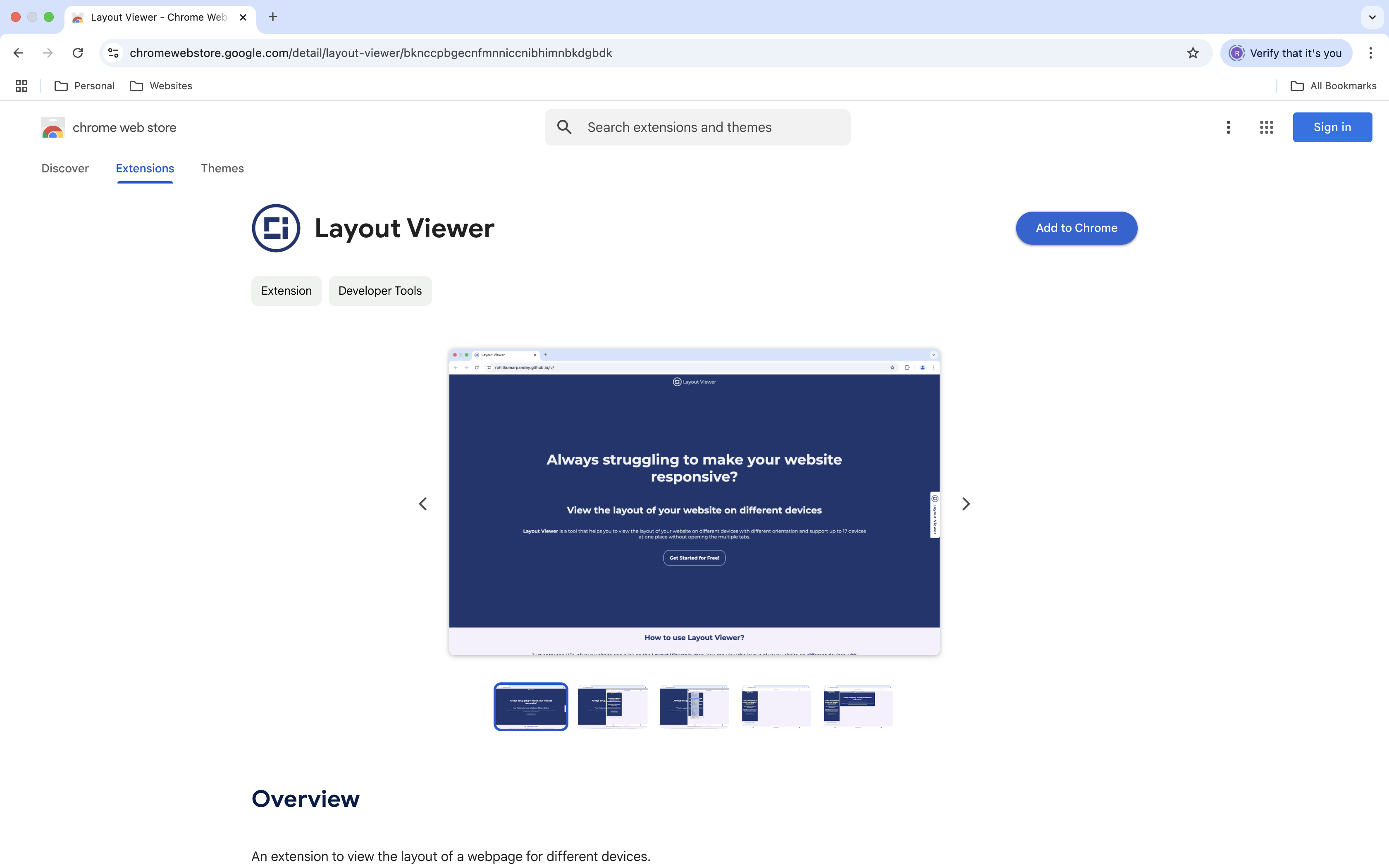Open the Google apps launcher grid
This screenshot has width=1389, height=868.
pos(1266,127)
